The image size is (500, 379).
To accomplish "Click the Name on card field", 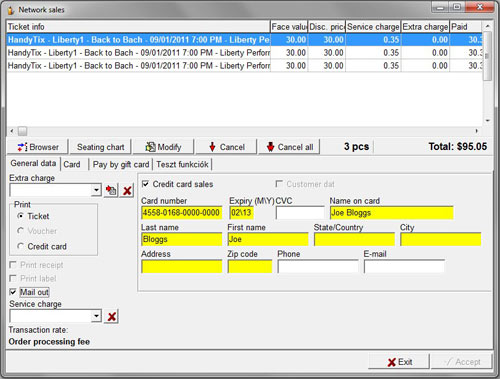I will (392, 213).
